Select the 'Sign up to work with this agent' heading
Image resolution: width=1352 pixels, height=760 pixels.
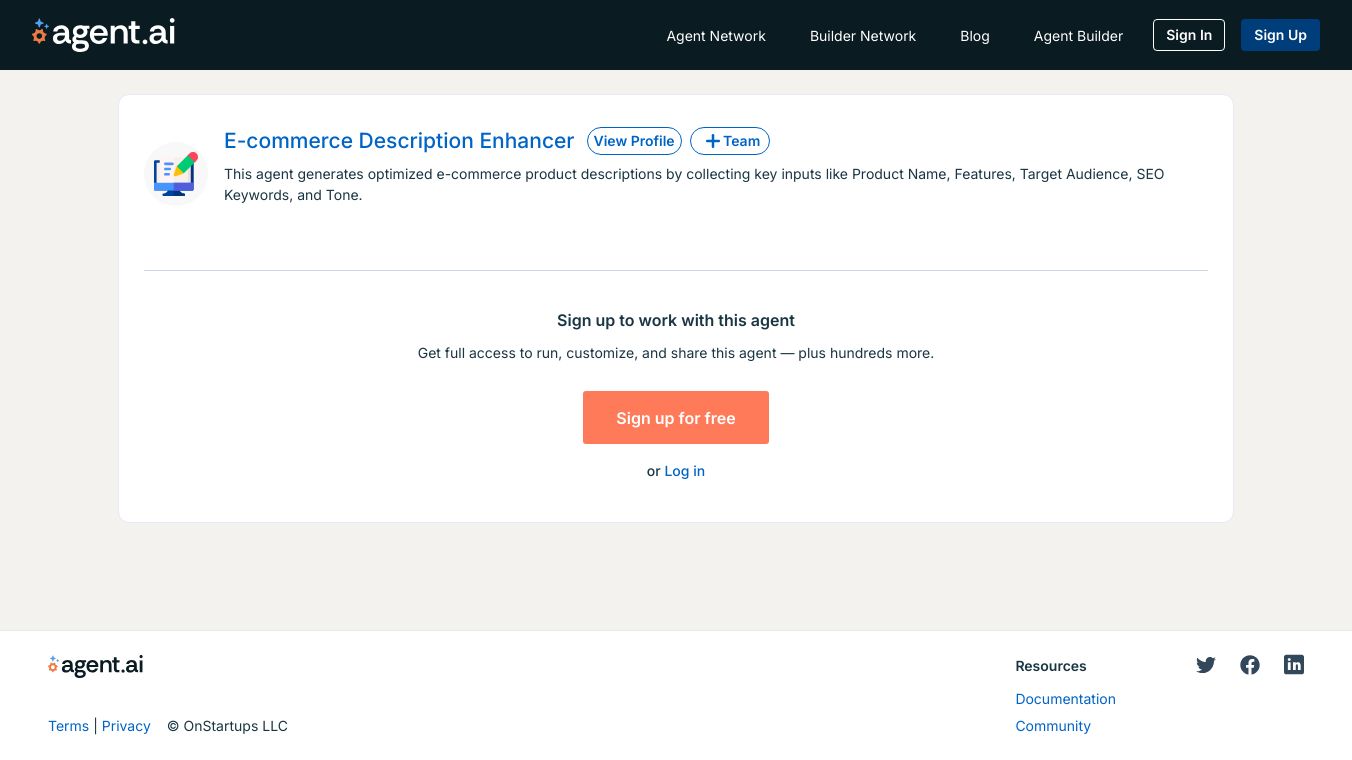pyautogui.click(x=676, y=321)
